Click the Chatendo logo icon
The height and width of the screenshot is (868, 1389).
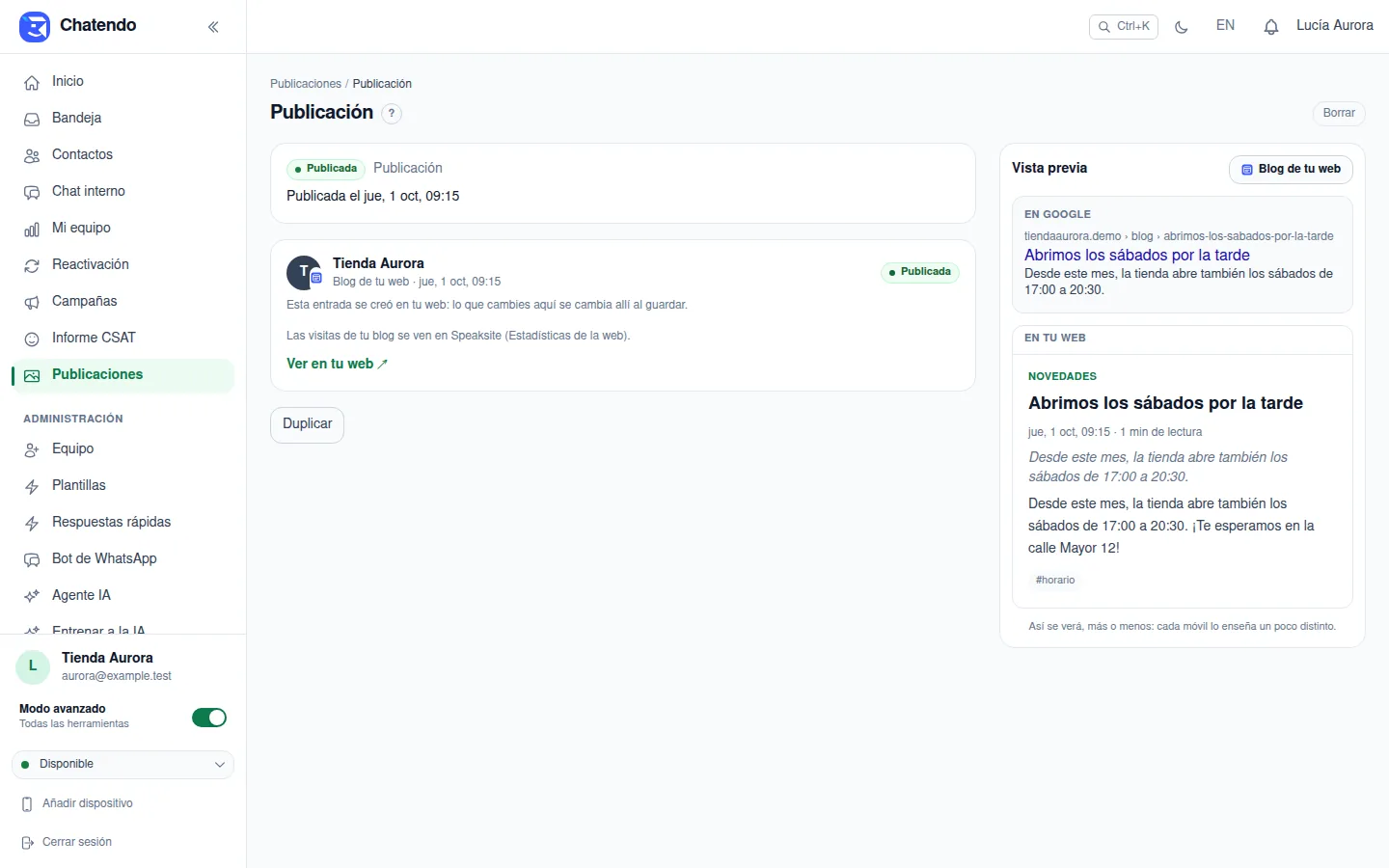pos(35,27)
